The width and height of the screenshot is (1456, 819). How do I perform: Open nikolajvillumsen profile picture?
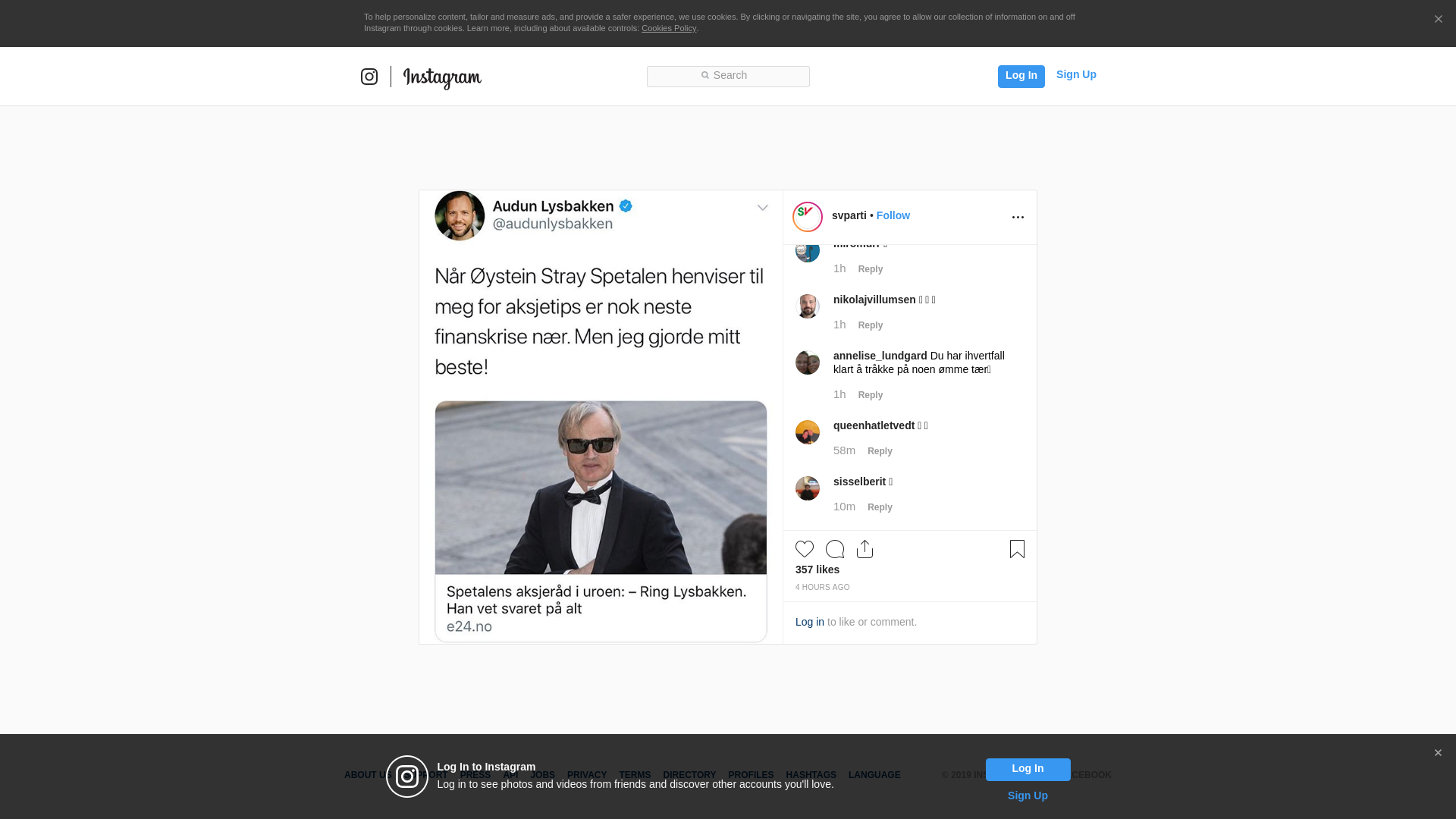click(808, 306)
